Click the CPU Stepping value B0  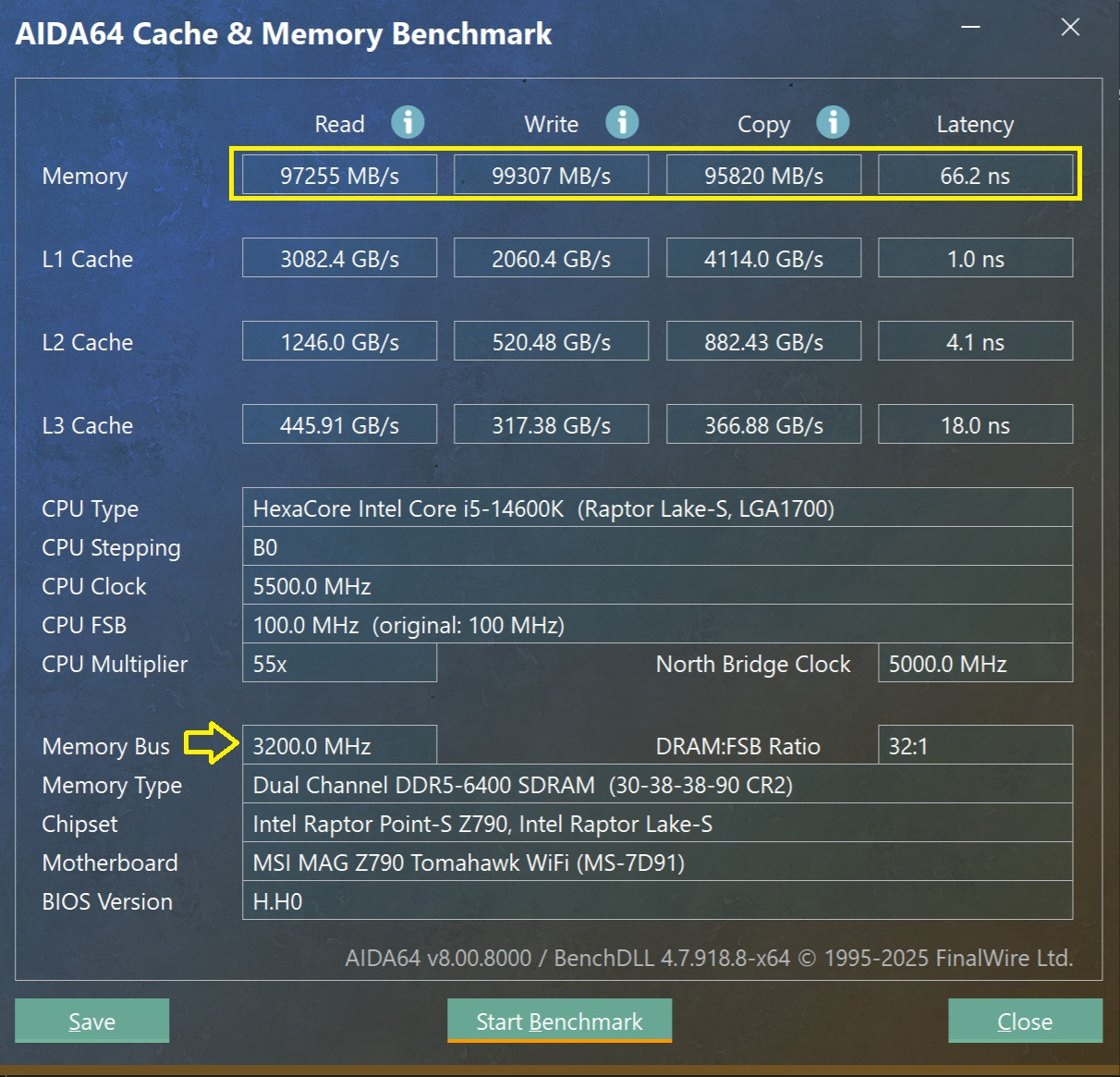click(657, 546)
